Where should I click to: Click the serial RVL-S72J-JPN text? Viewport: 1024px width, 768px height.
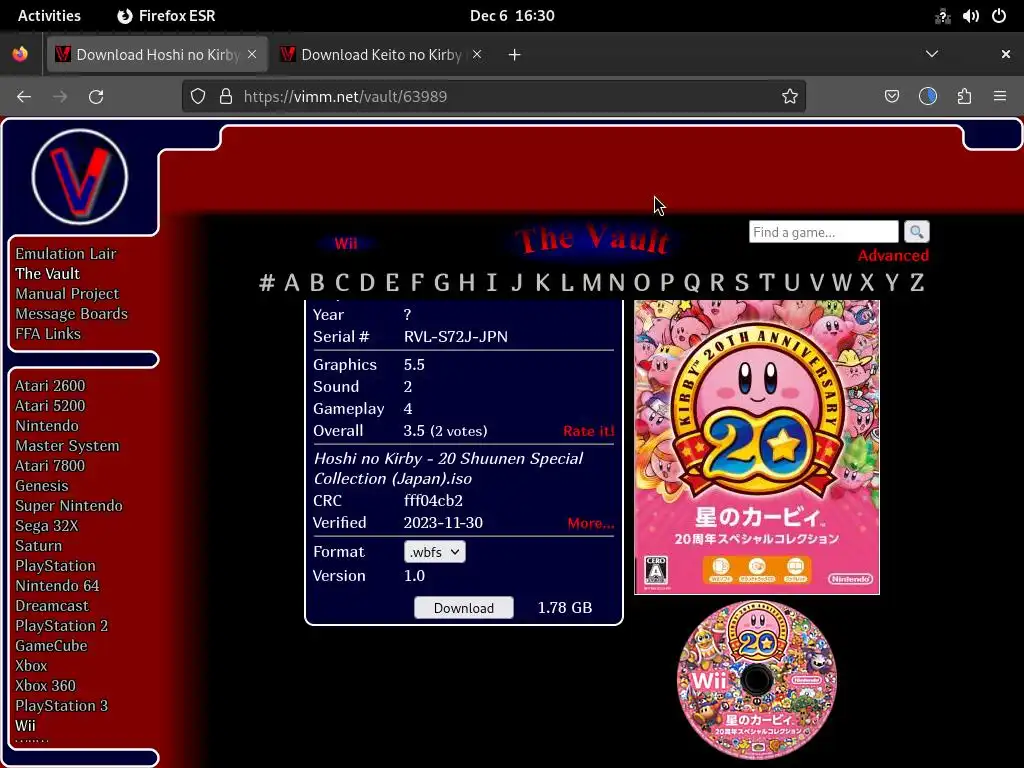coord(456,337)
